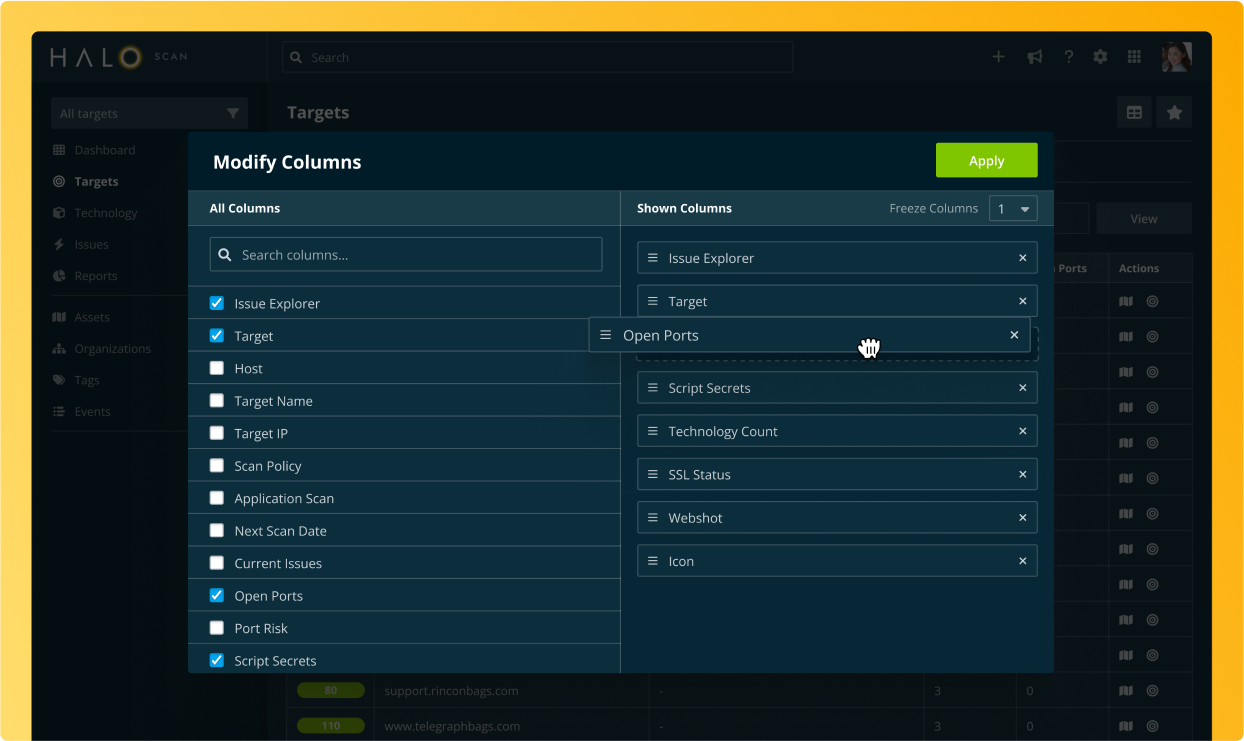1244x741 pixels.
Task: Uncheck the Issue Explorer checkbox
Action: click(x=216, y=303)
